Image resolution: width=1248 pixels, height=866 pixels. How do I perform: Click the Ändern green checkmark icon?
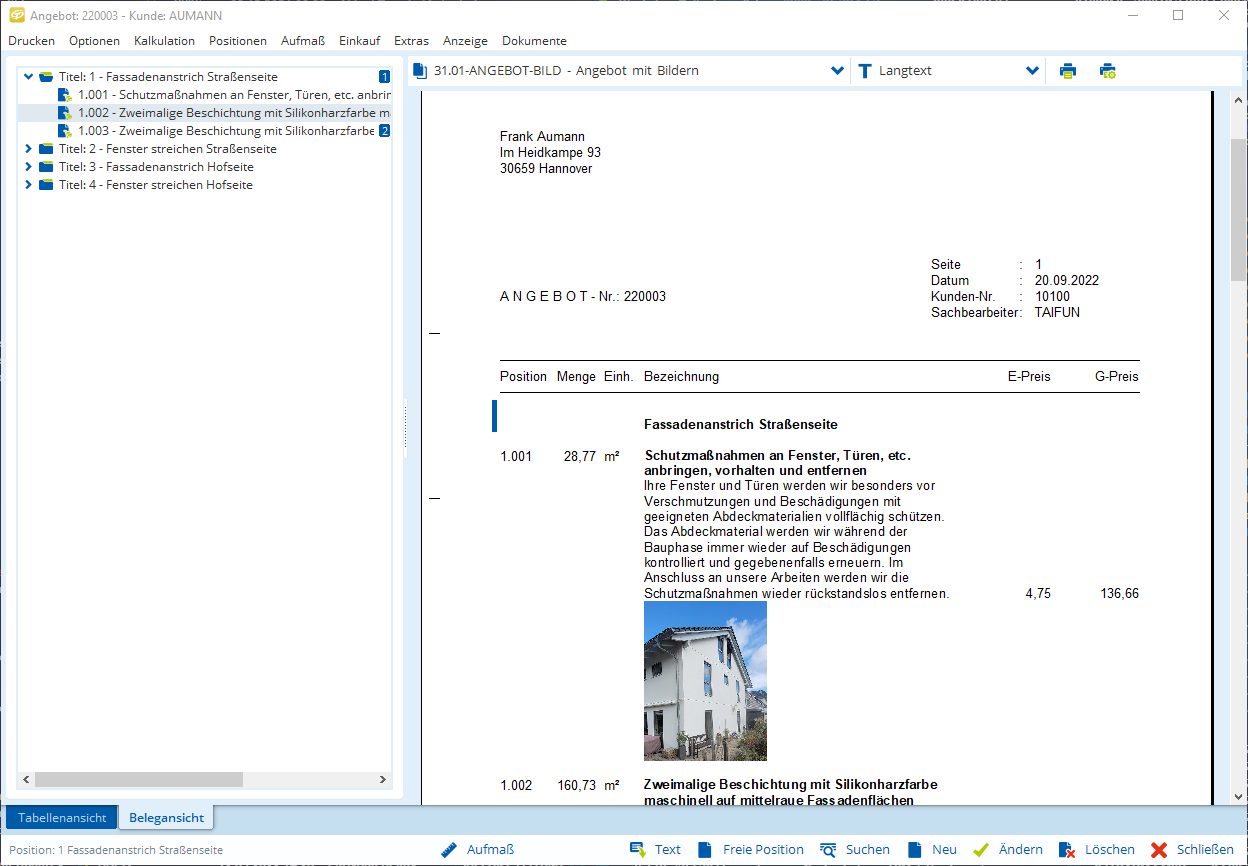click(x=980, y=850)
